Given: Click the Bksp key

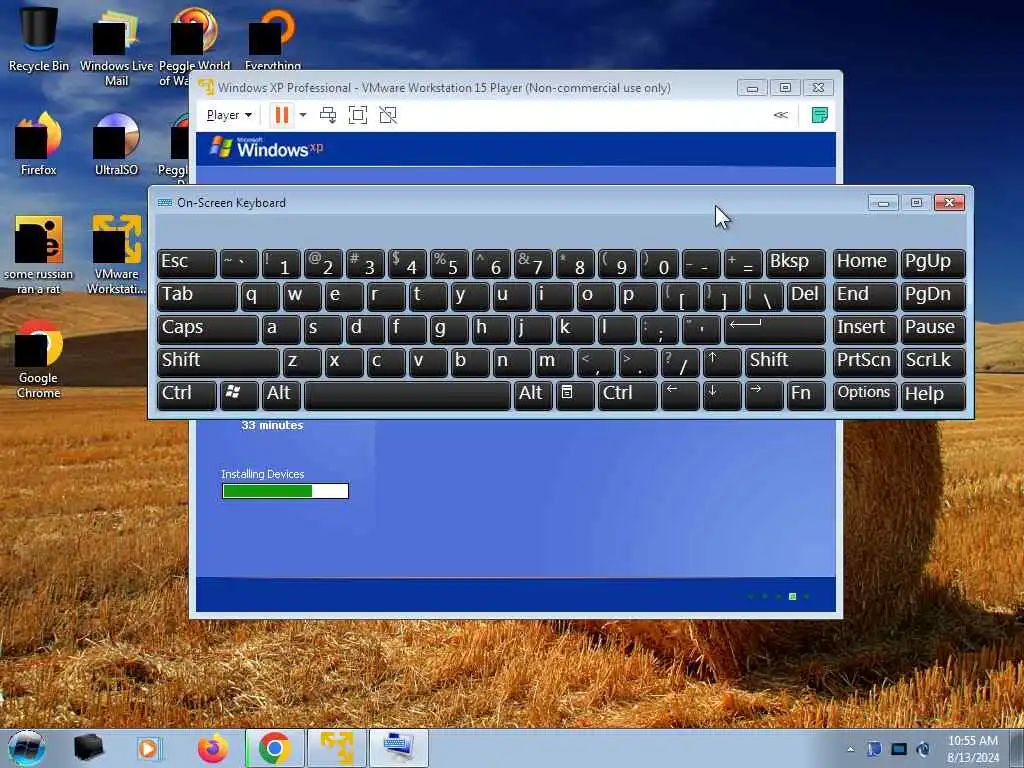Looking at the screenshot, I should click(x=795, y=263).
